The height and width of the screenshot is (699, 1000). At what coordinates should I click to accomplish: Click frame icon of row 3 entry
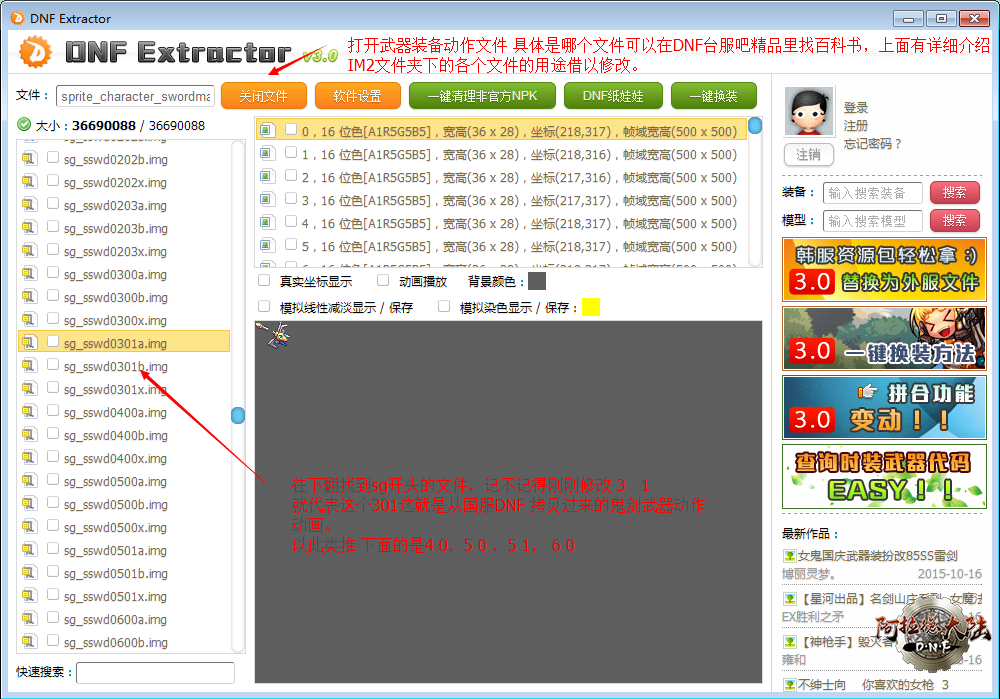point(267,200)
